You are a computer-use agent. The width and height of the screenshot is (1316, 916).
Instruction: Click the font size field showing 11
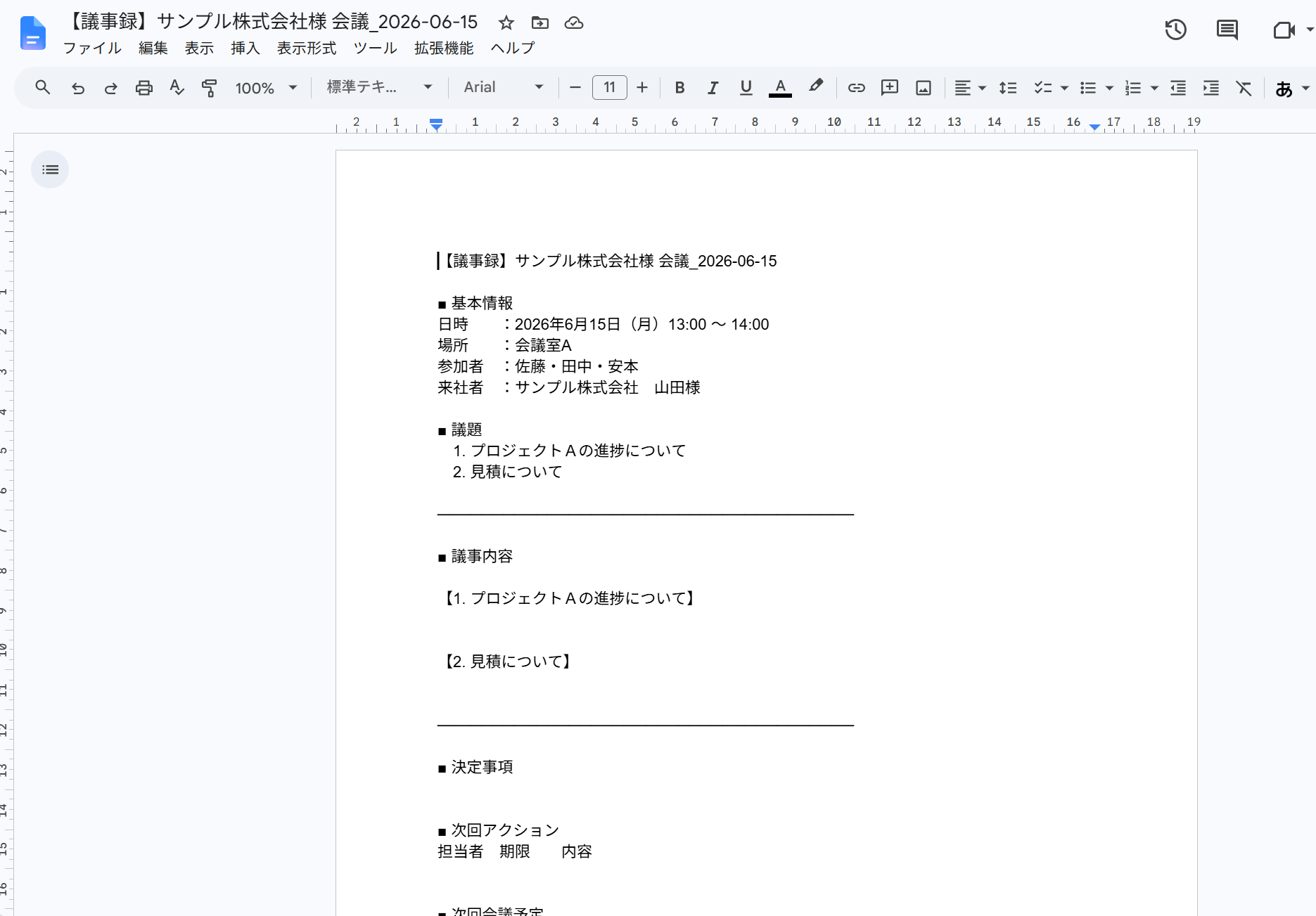point(610,88)
